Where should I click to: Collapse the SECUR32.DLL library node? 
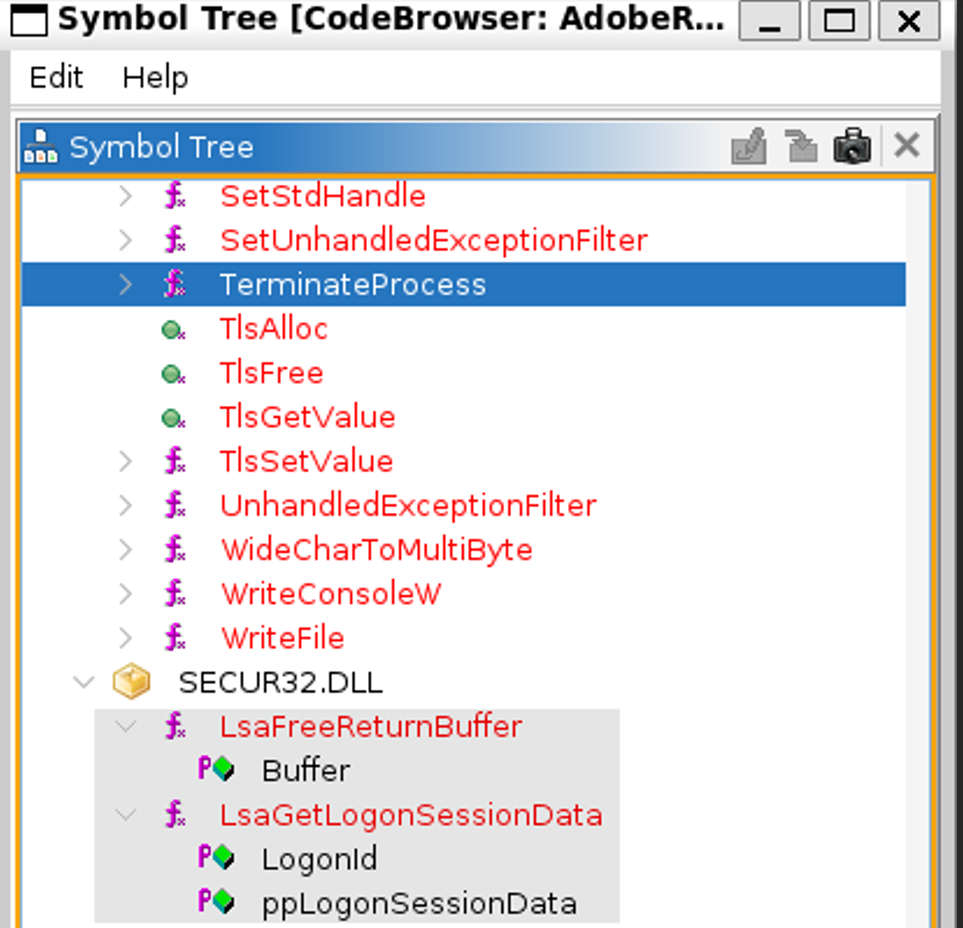(x=84, y=682)
